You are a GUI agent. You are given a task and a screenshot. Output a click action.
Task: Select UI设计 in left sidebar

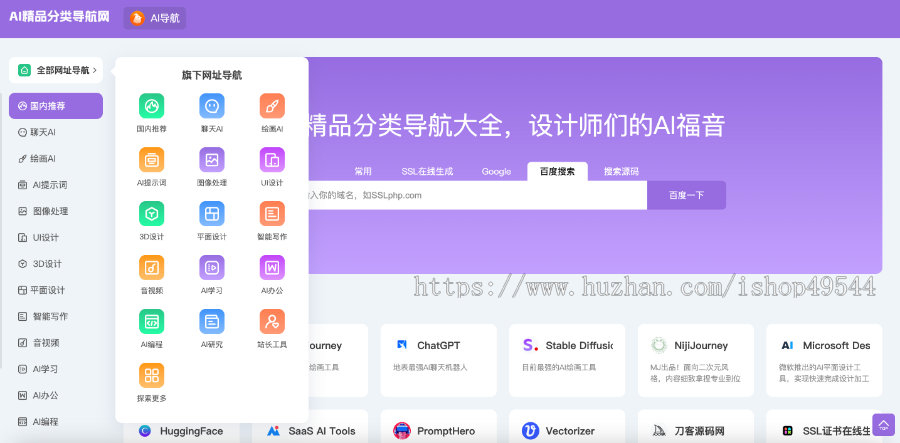pos(56,238)
